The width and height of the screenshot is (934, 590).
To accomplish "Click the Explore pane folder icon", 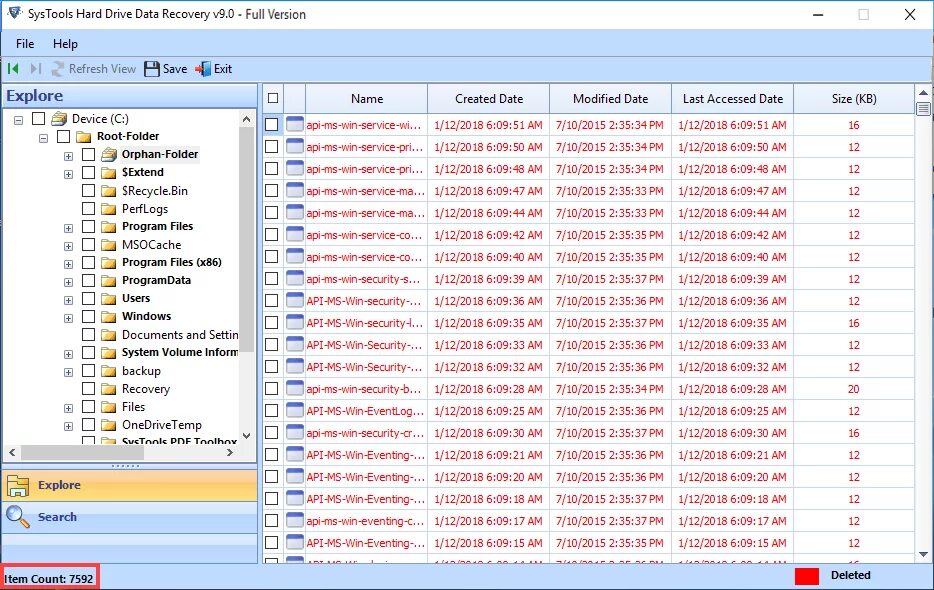I will (x=18, y=486).
